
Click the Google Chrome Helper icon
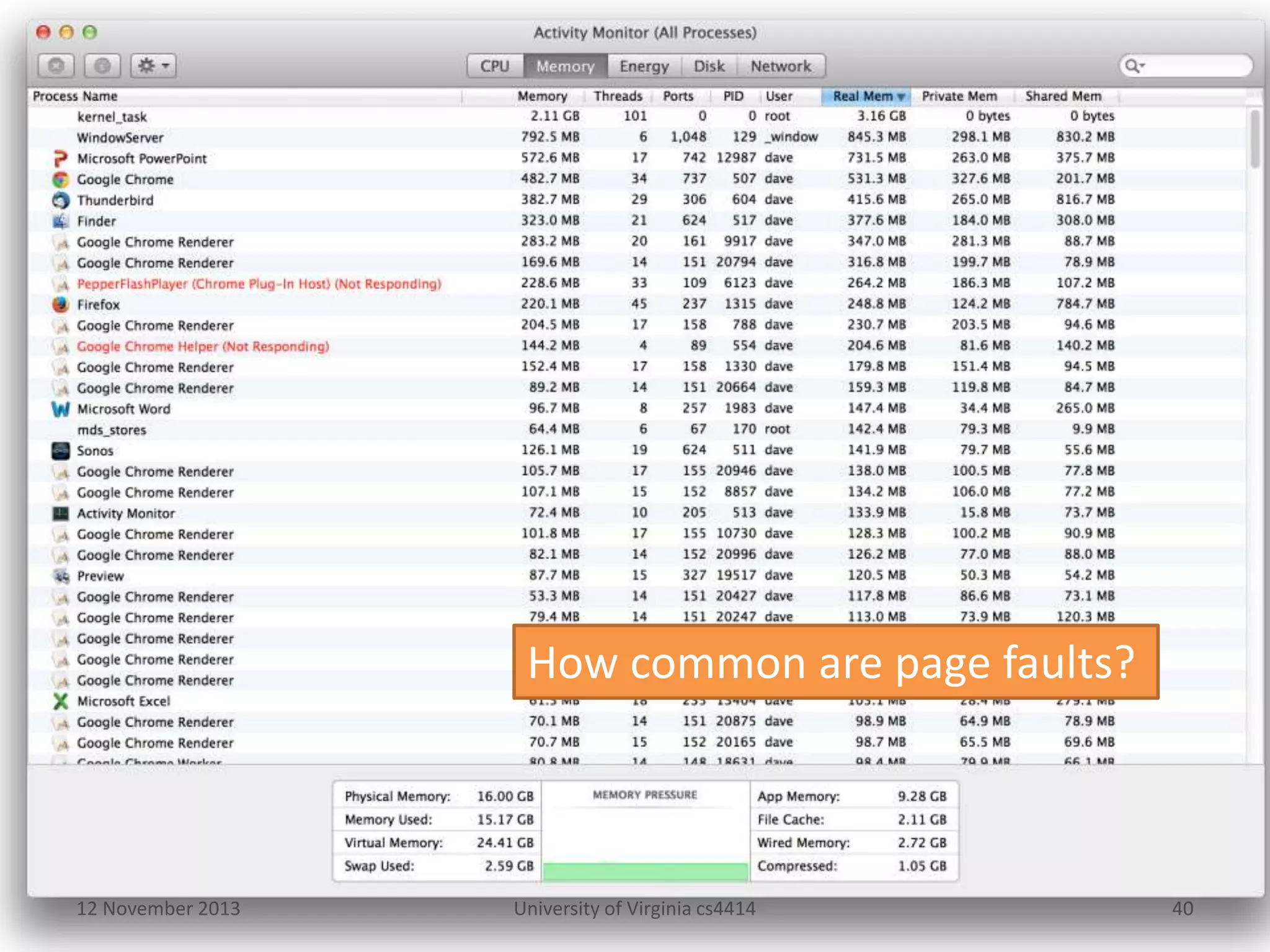[61, 347]
